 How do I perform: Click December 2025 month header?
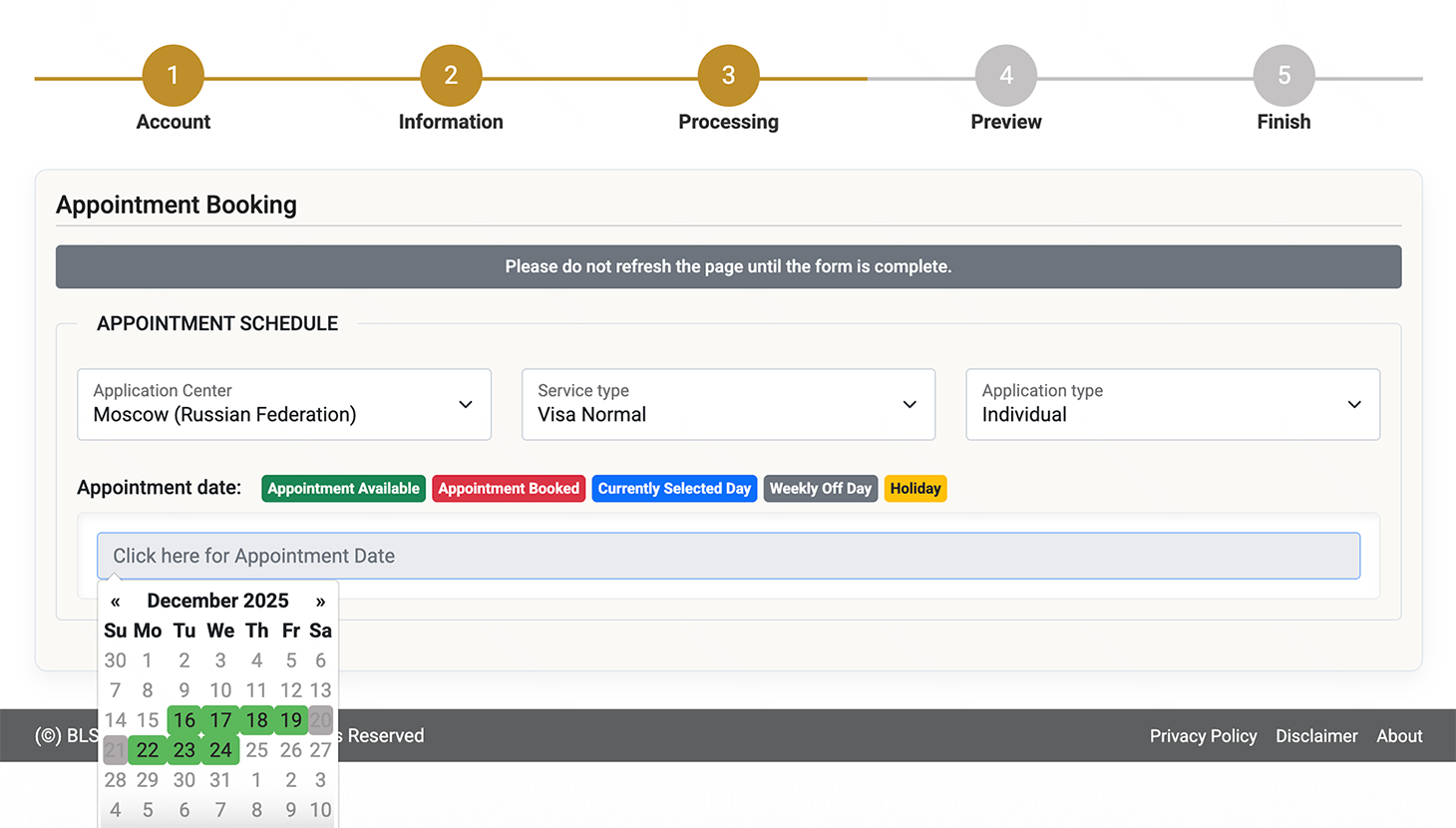click(217, 601)
